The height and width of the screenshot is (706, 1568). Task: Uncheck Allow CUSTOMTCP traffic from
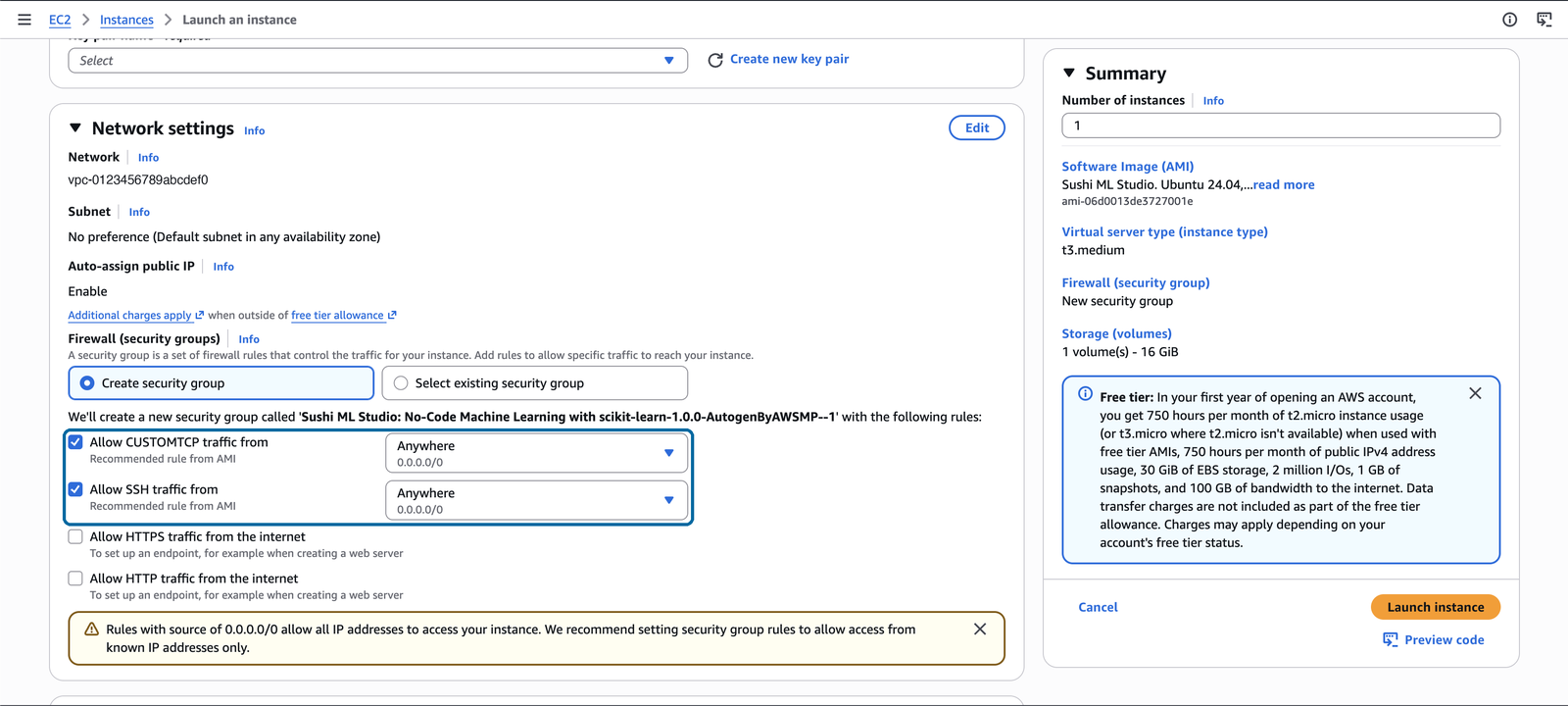(x=75, y=442)
